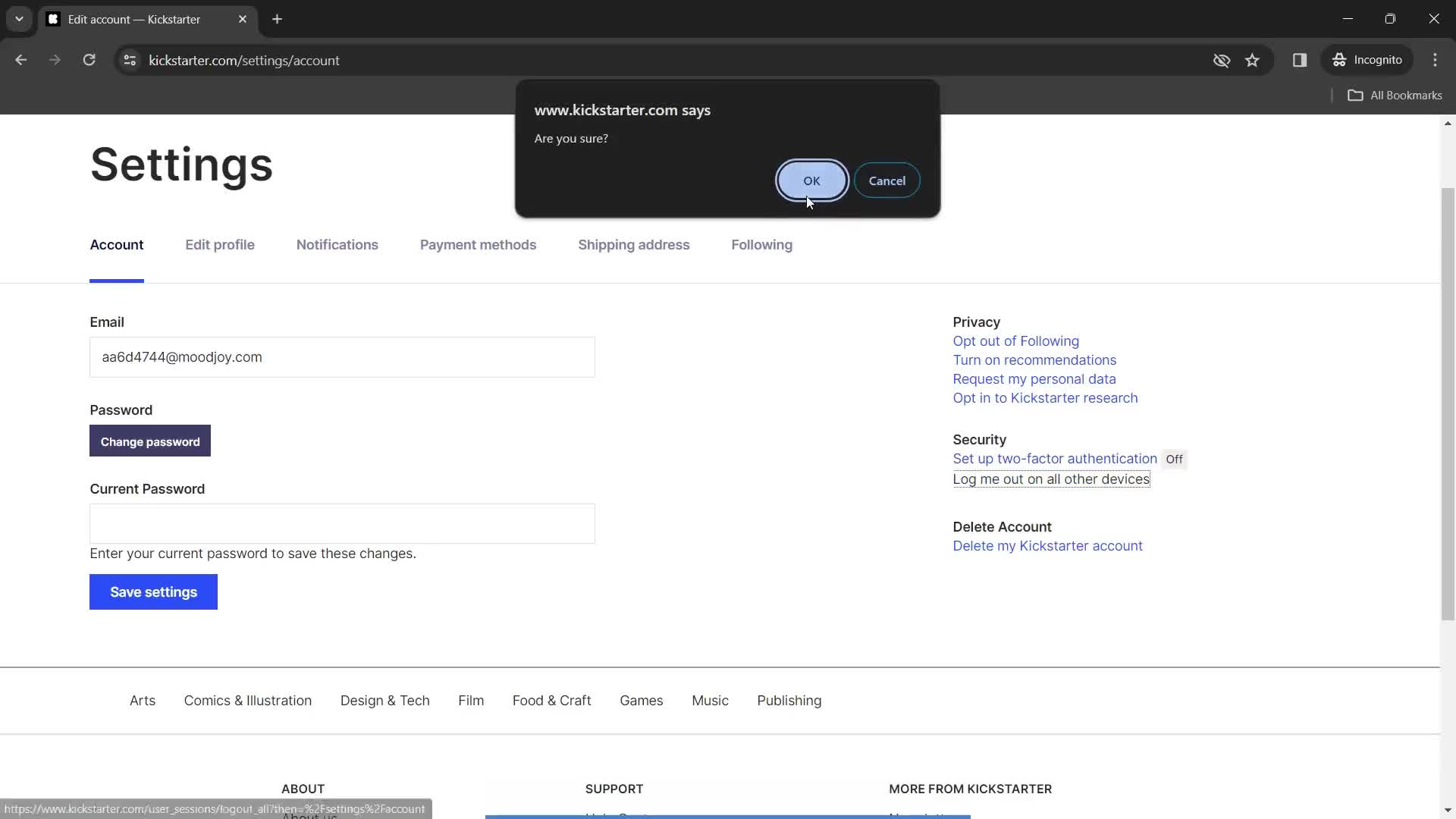The width and height of the screenshot is (1456, 819).
Task: Click the Settings page heading
Action: click(x=181, y=165)
